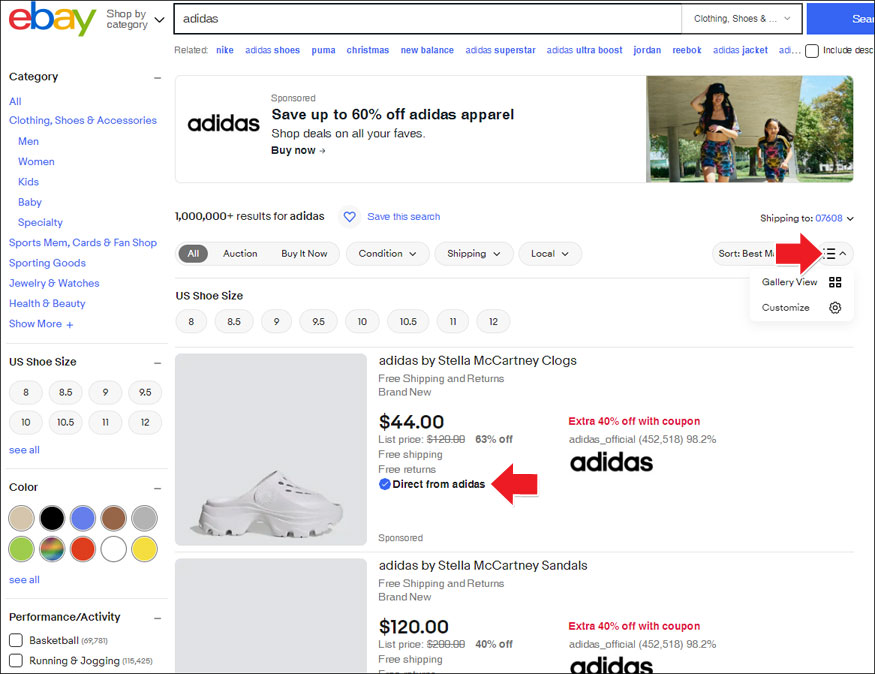The height and width of the screenshot is (674, 875).
Task: Open the Men category link
Action: (x=28, y=141)
